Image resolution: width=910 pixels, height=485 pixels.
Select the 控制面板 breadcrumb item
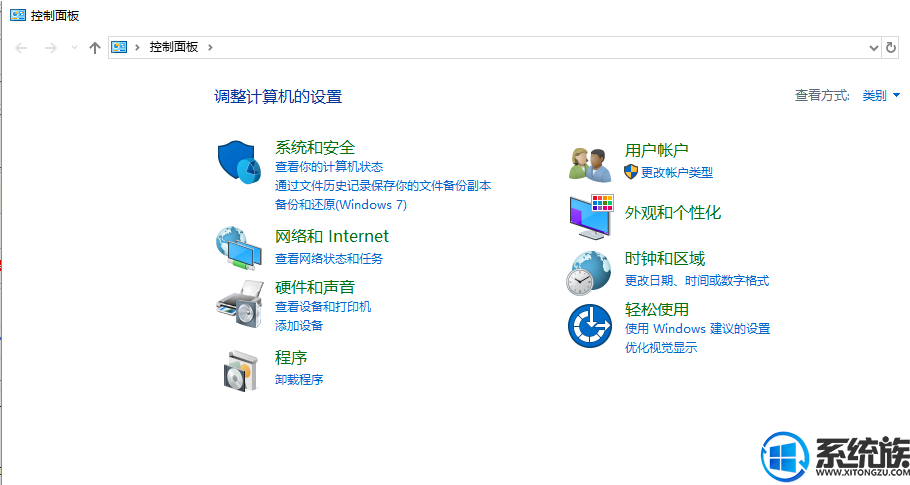[174, 47]
